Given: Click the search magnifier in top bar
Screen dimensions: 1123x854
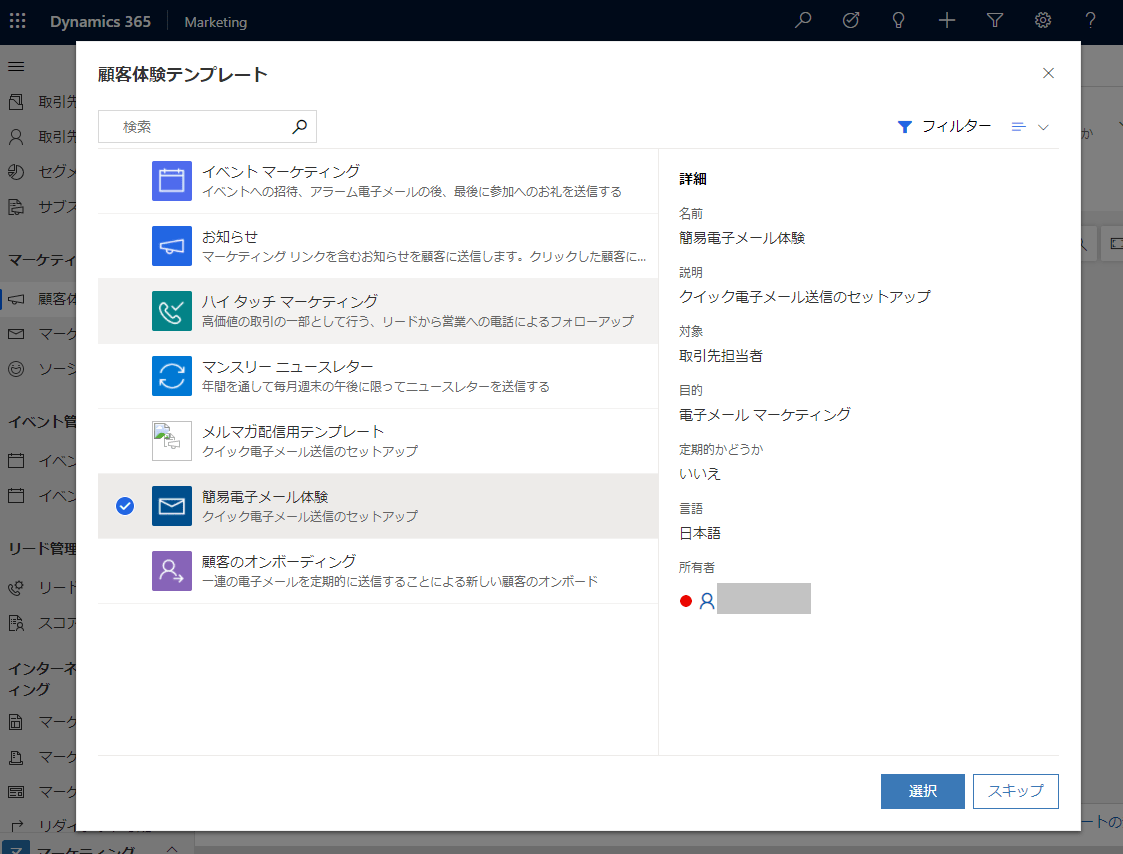Looking at the screenshot, I should tap(803, 21).
